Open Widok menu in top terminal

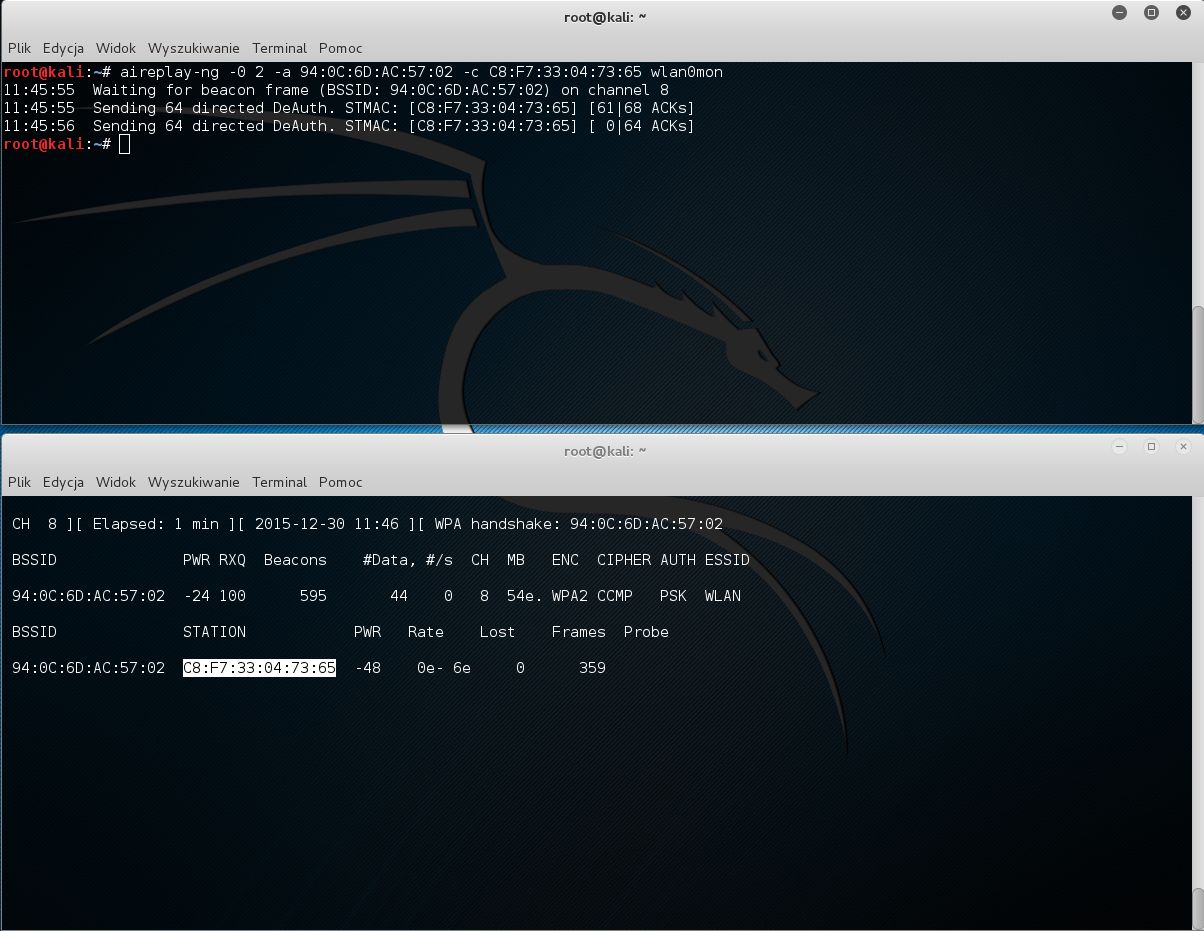pos(116,48)
